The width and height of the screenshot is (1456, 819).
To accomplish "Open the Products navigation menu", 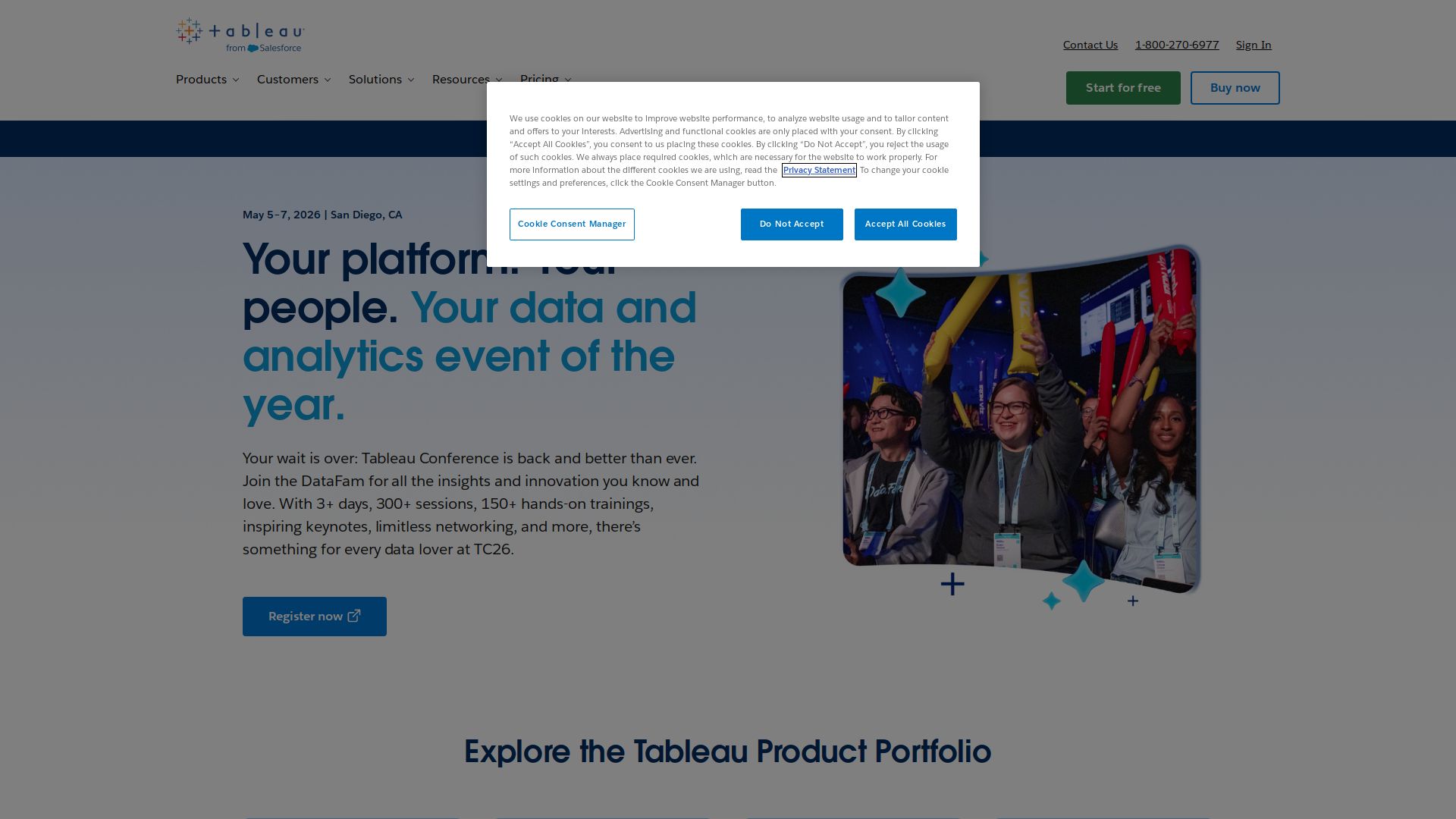I will 201,80.
